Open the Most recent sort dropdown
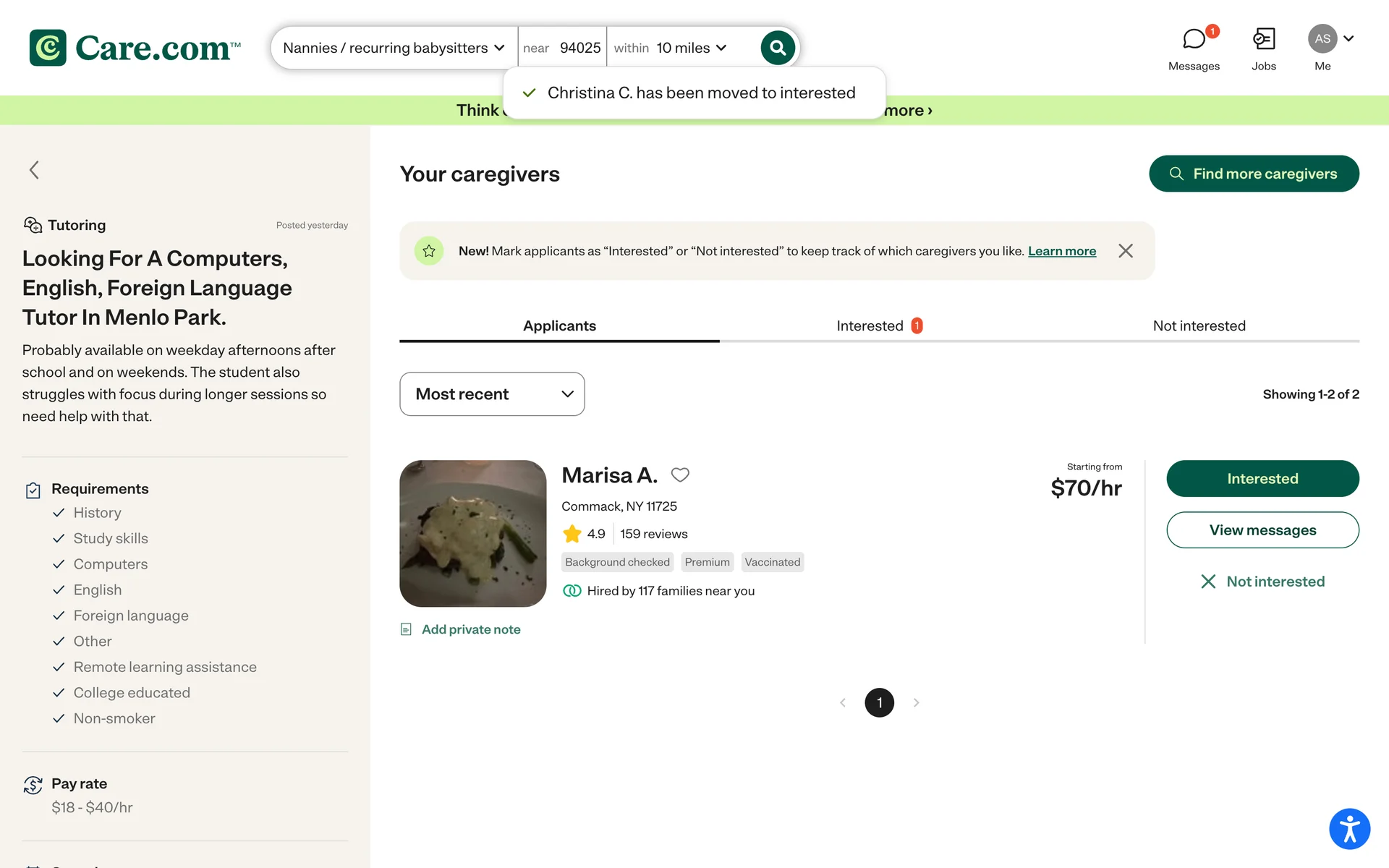Screen dimensions: 1389x868 point(492,394)
